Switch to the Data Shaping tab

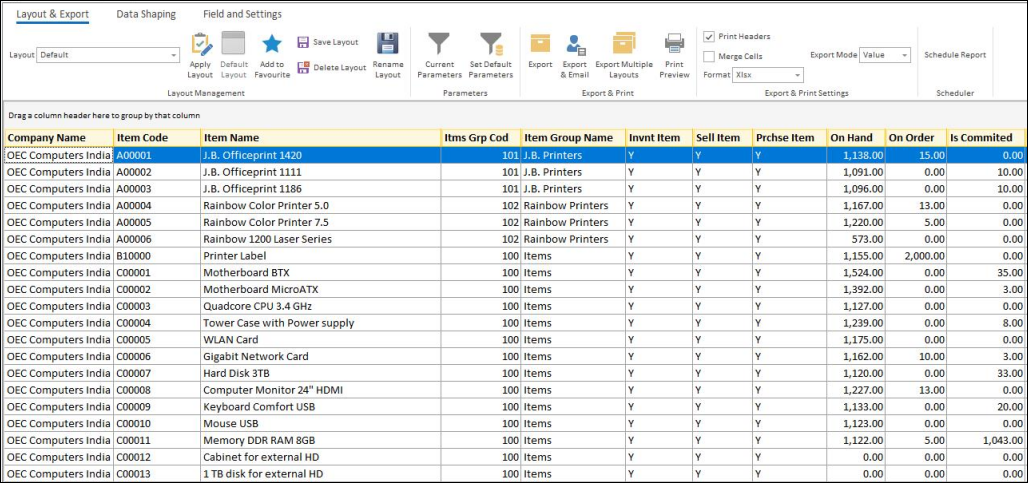pyautogui.click(x=146, y=14)
